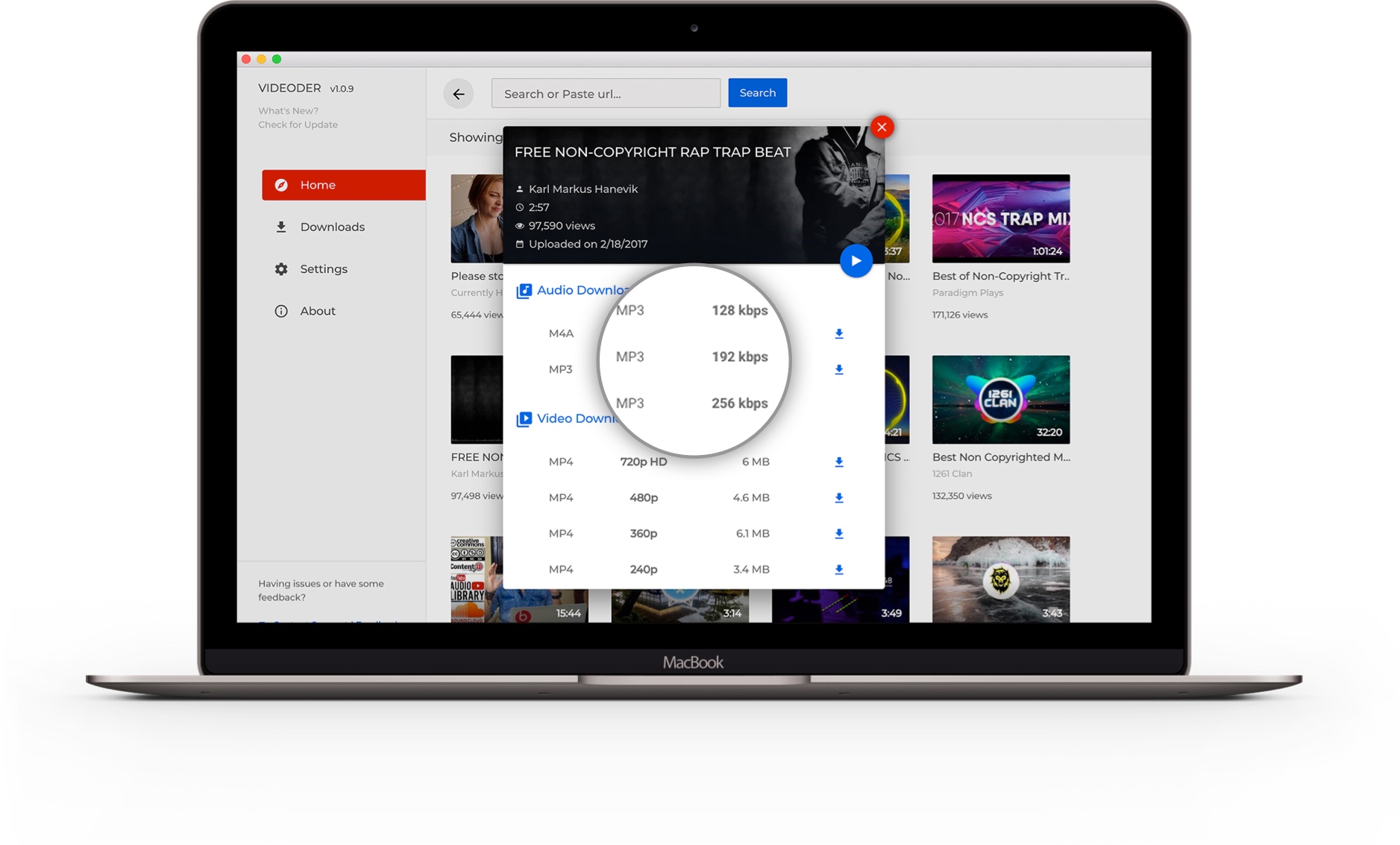The width and height of the screenshot is (1400, 845).
Task: Click the Search button
Action: (x=757, y=92)
